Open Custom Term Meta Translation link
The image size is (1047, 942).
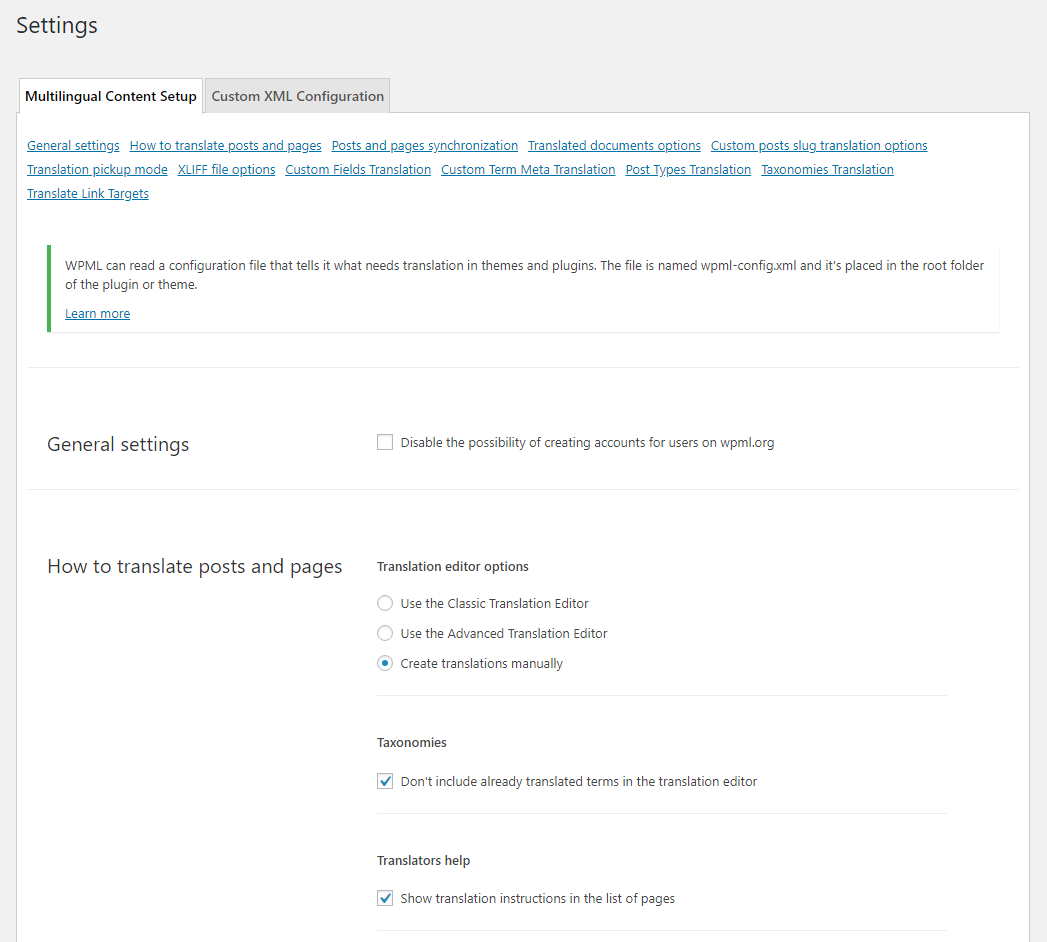528,170
